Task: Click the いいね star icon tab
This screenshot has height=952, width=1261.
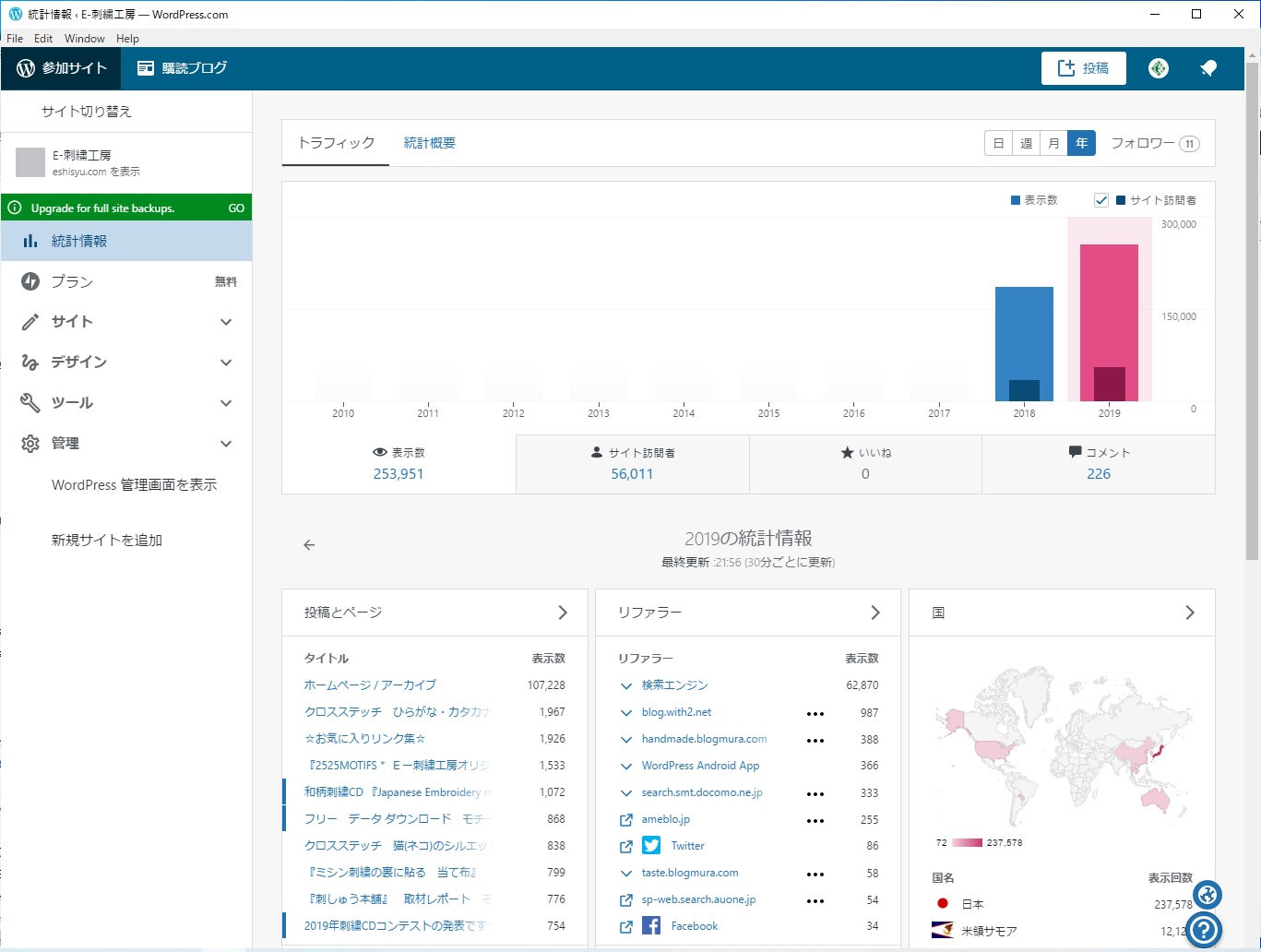Action: click(865, 464)
